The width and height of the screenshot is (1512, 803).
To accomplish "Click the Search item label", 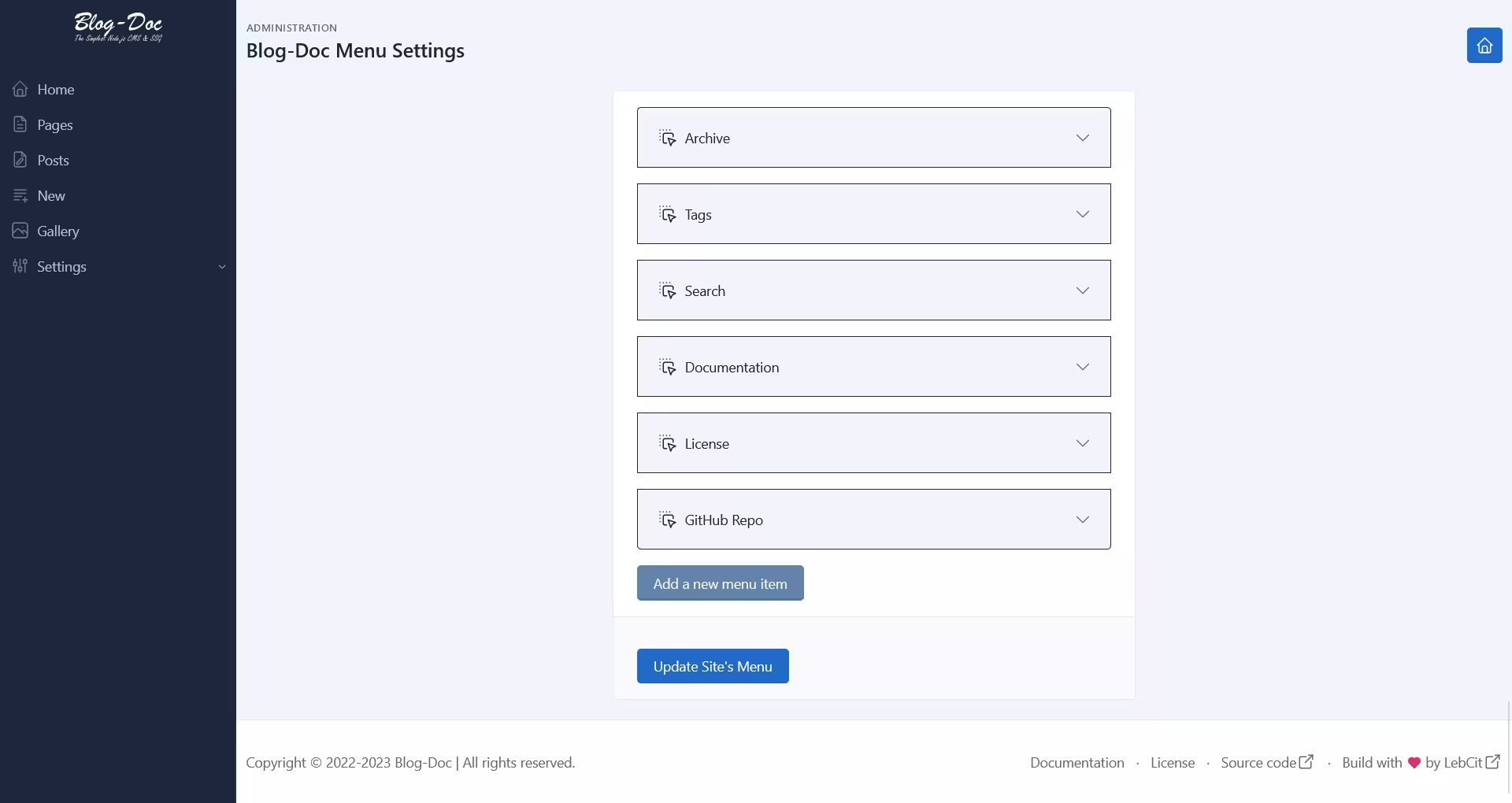I will click(x=705, y=290).
